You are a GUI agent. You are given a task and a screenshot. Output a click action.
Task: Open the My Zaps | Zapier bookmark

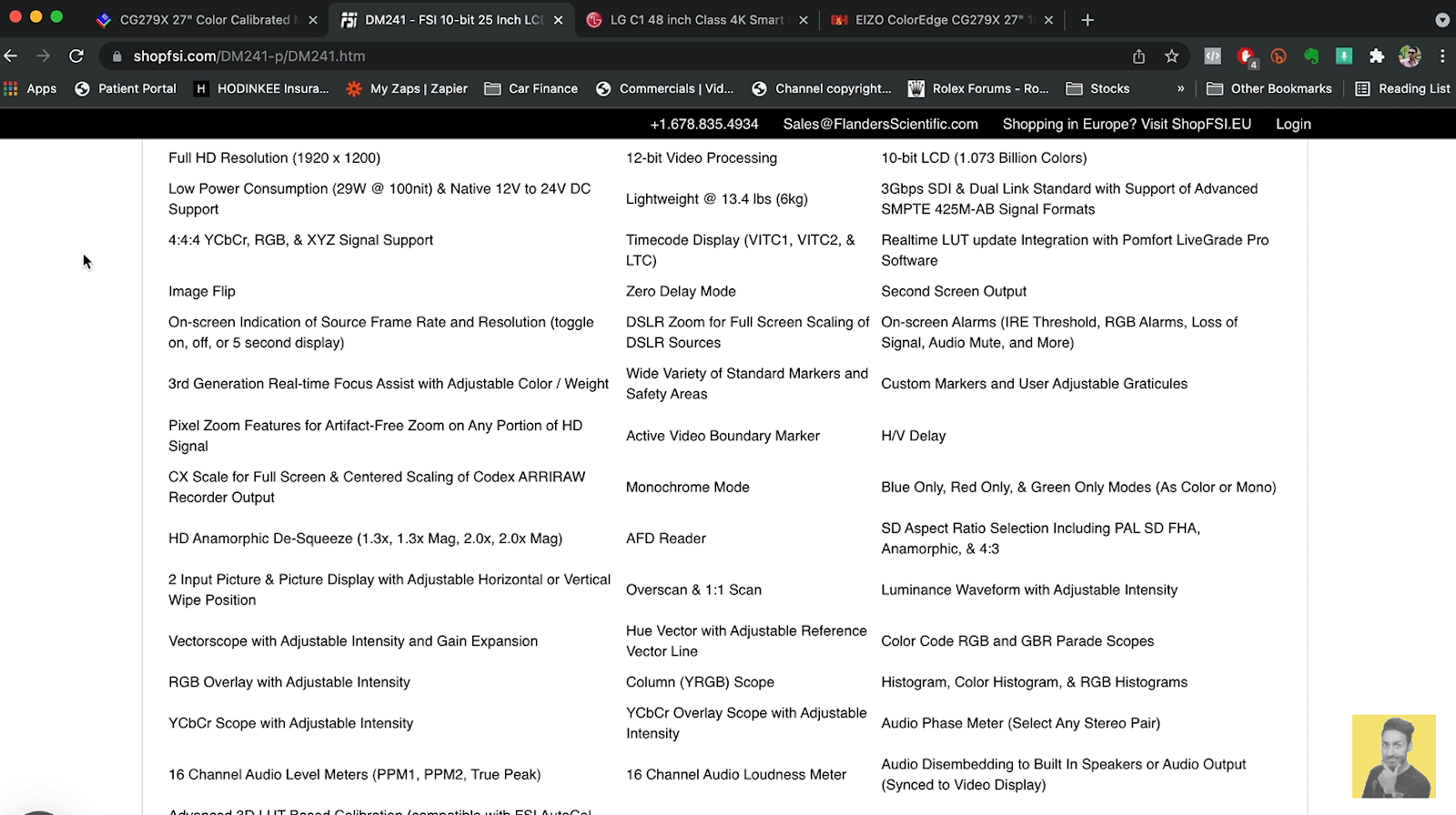tap(407, 88)
